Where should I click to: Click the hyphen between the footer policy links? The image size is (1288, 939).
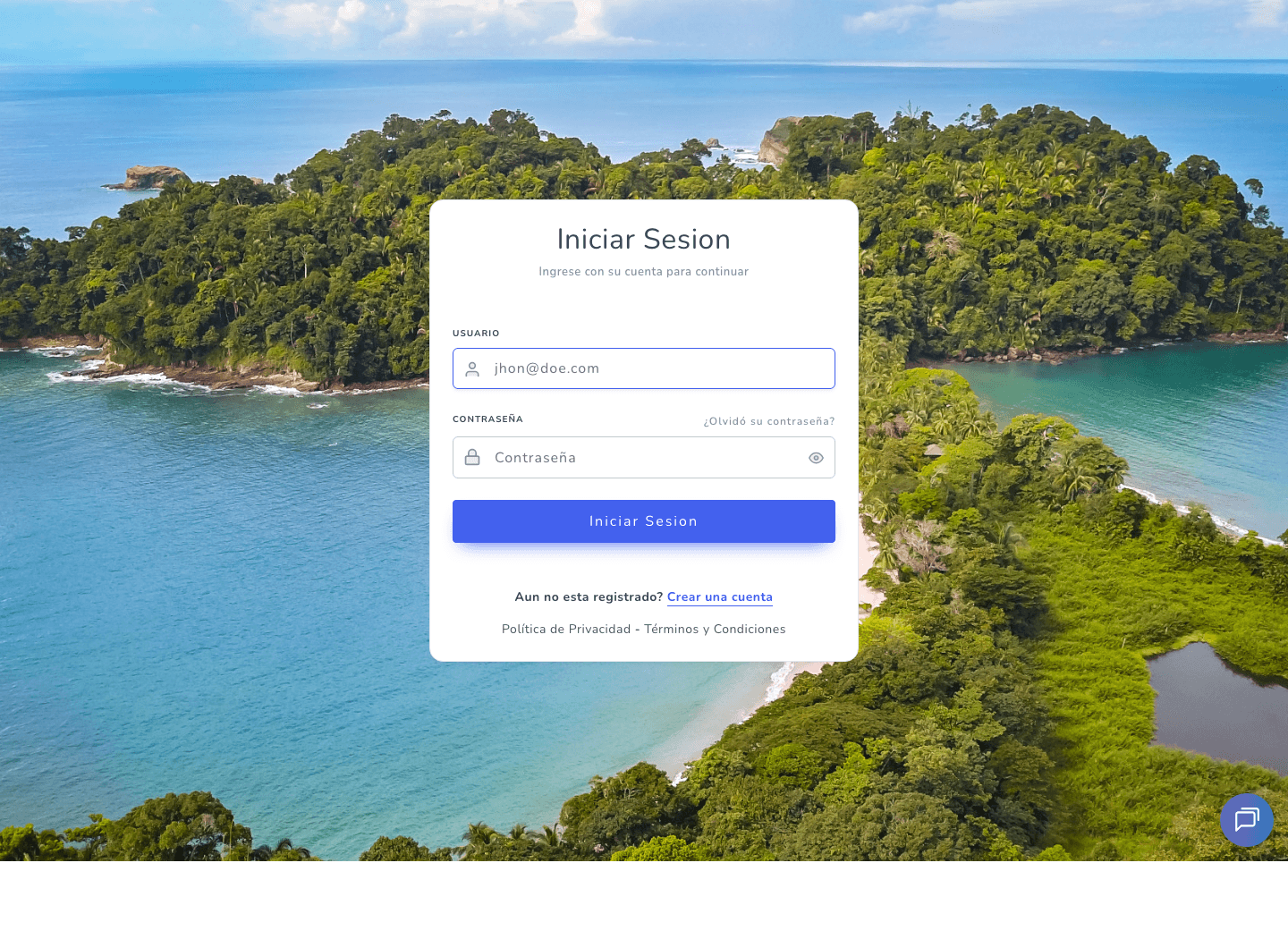pyautogui.click(x=638, y=629)
